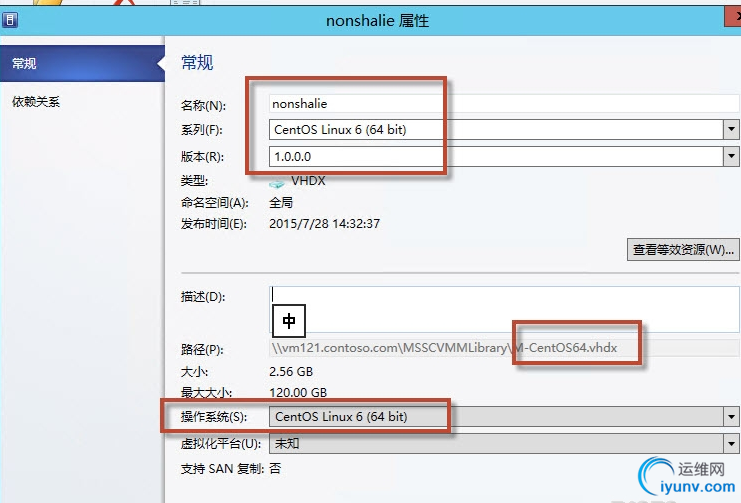Click the 操作系统 combo box CentOS value
Viewport: 741px width, 503px height.
[x=496, y=417]
